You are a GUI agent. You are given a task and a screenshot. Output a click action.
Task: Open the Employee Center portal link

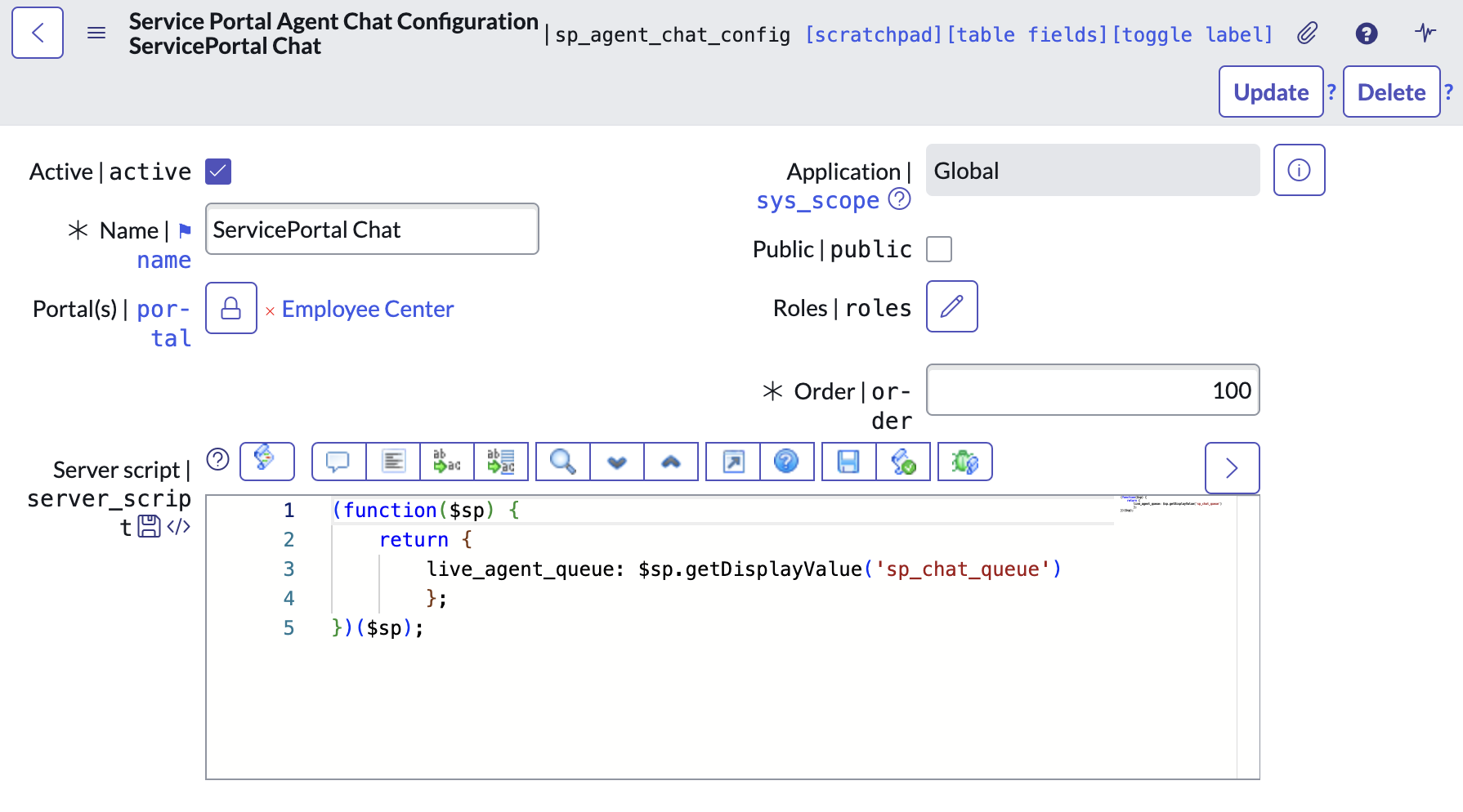click(367, 310)
